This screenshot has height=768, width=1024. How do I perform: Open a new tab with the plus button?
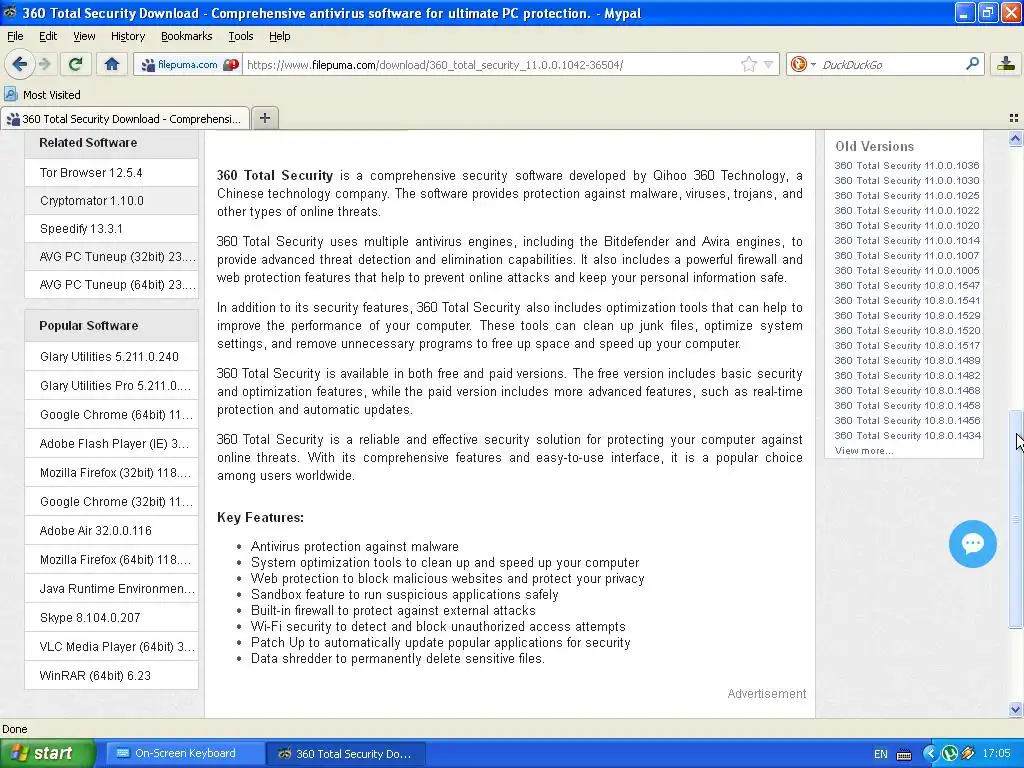pos(264,118)
